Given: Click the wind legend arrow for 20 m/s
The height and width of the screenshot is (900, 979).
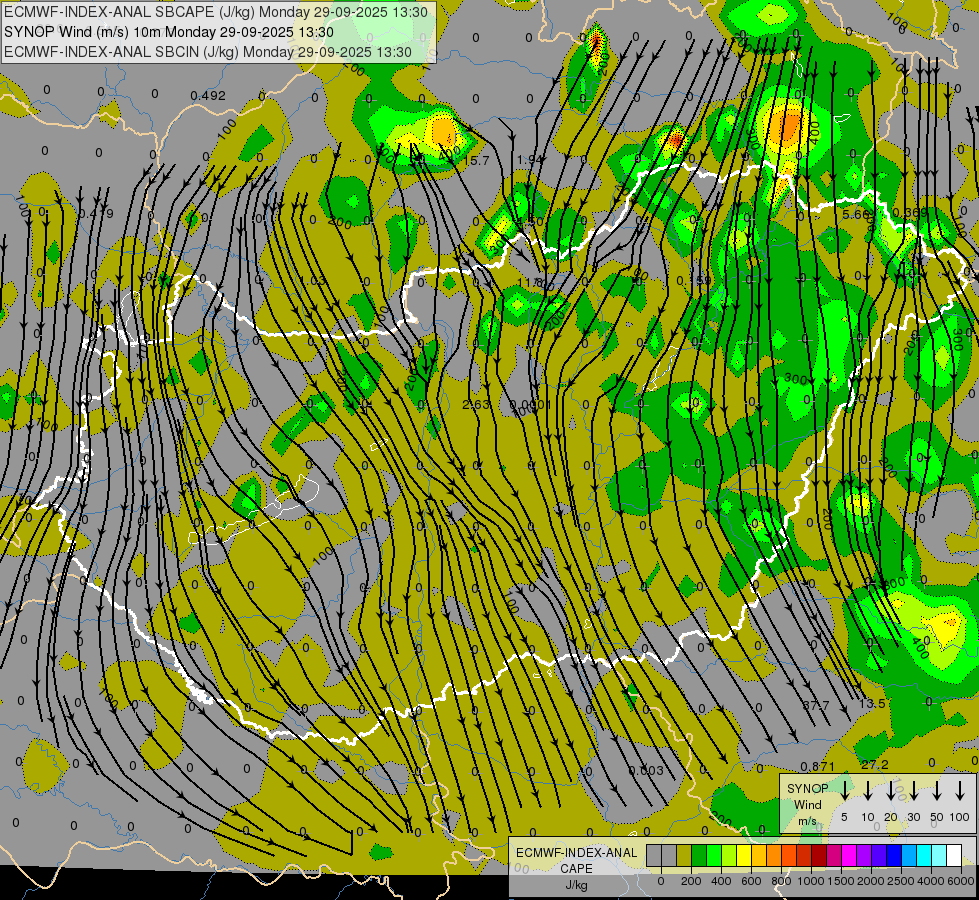Looking at the screenshot, I should 891,790.
